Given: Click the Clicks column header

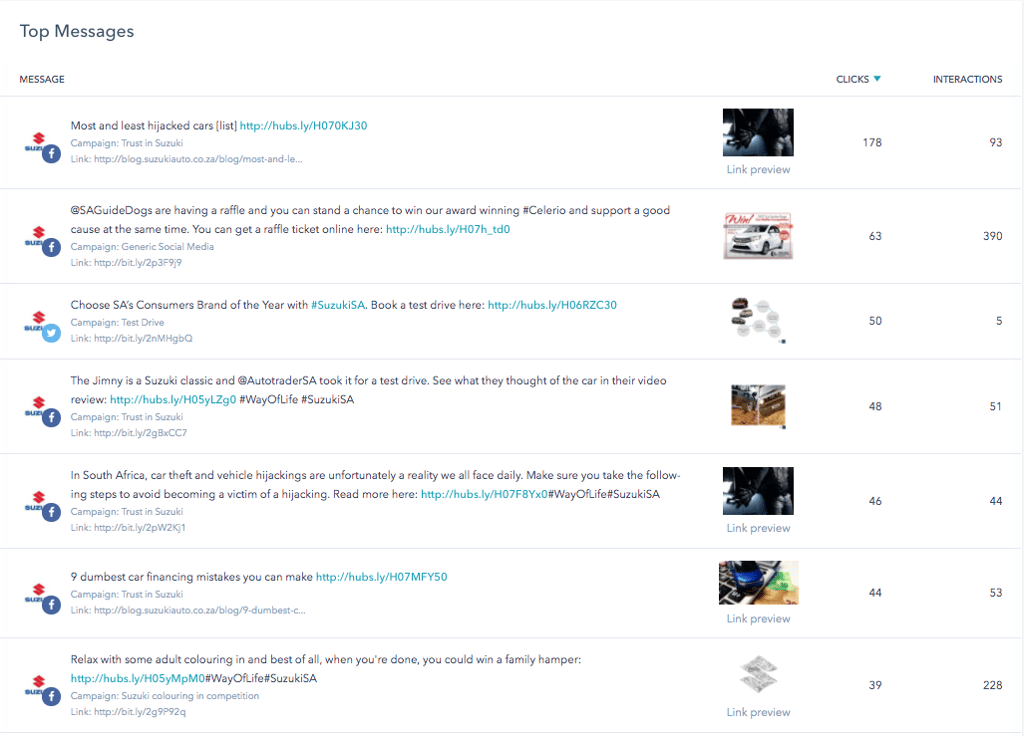Looking at the screenshot, I should point(852,79).
